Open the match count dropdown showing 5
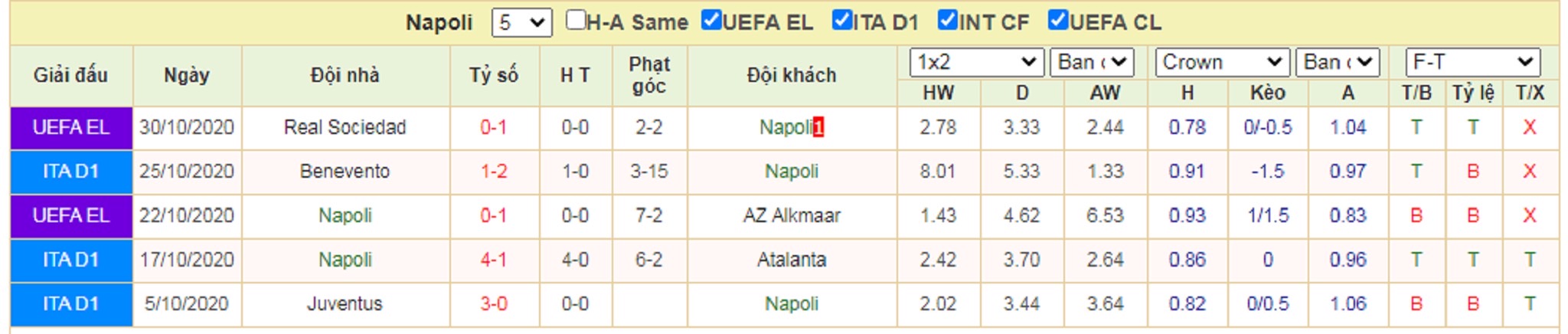The width and height of the screenshot is (1568, 334). [x=521, y=22]
